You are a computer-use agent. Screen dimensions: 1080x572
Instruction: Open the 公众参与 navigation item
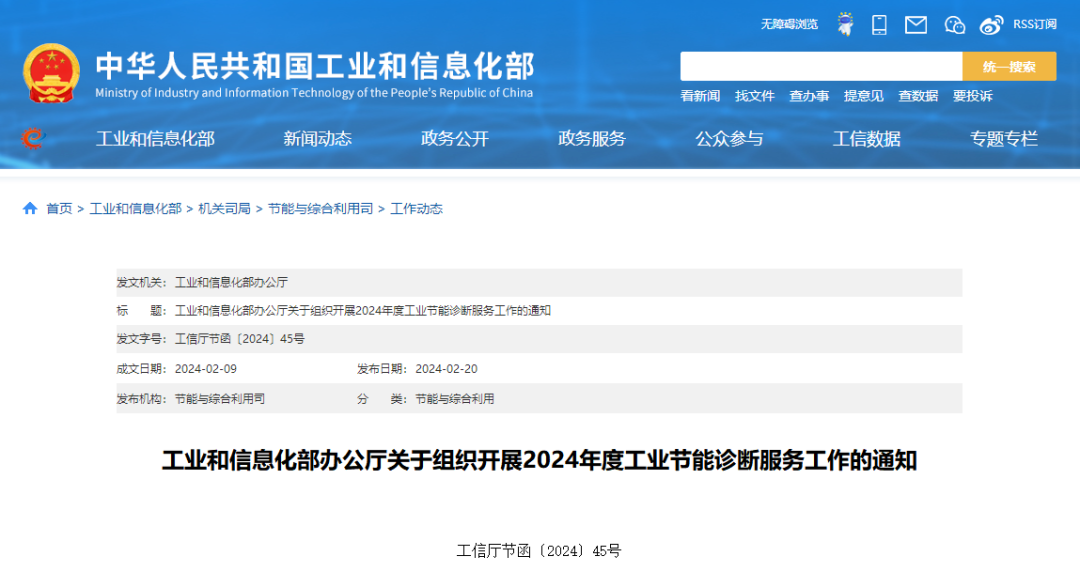click(729, 139)
